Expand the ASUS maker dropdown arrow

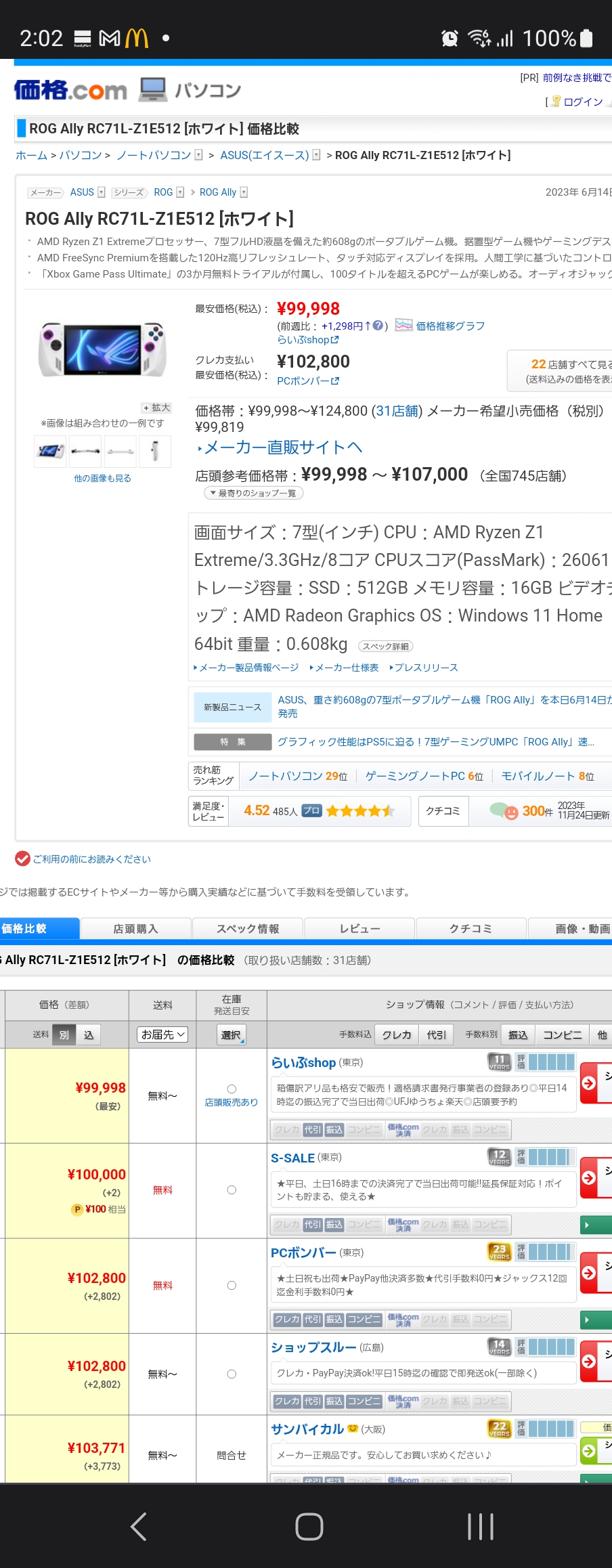coord(102,192)
